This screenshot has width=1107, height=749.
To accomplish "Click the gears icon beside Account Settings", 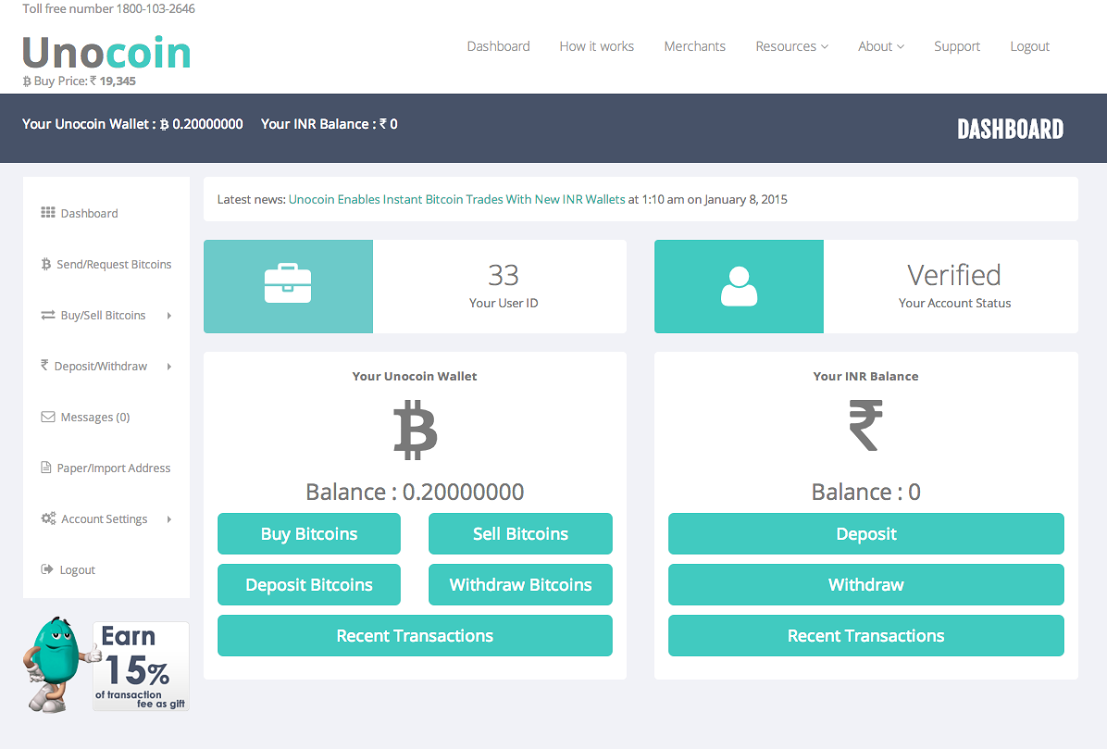I will pyautogui.click(x=48, y=518).
